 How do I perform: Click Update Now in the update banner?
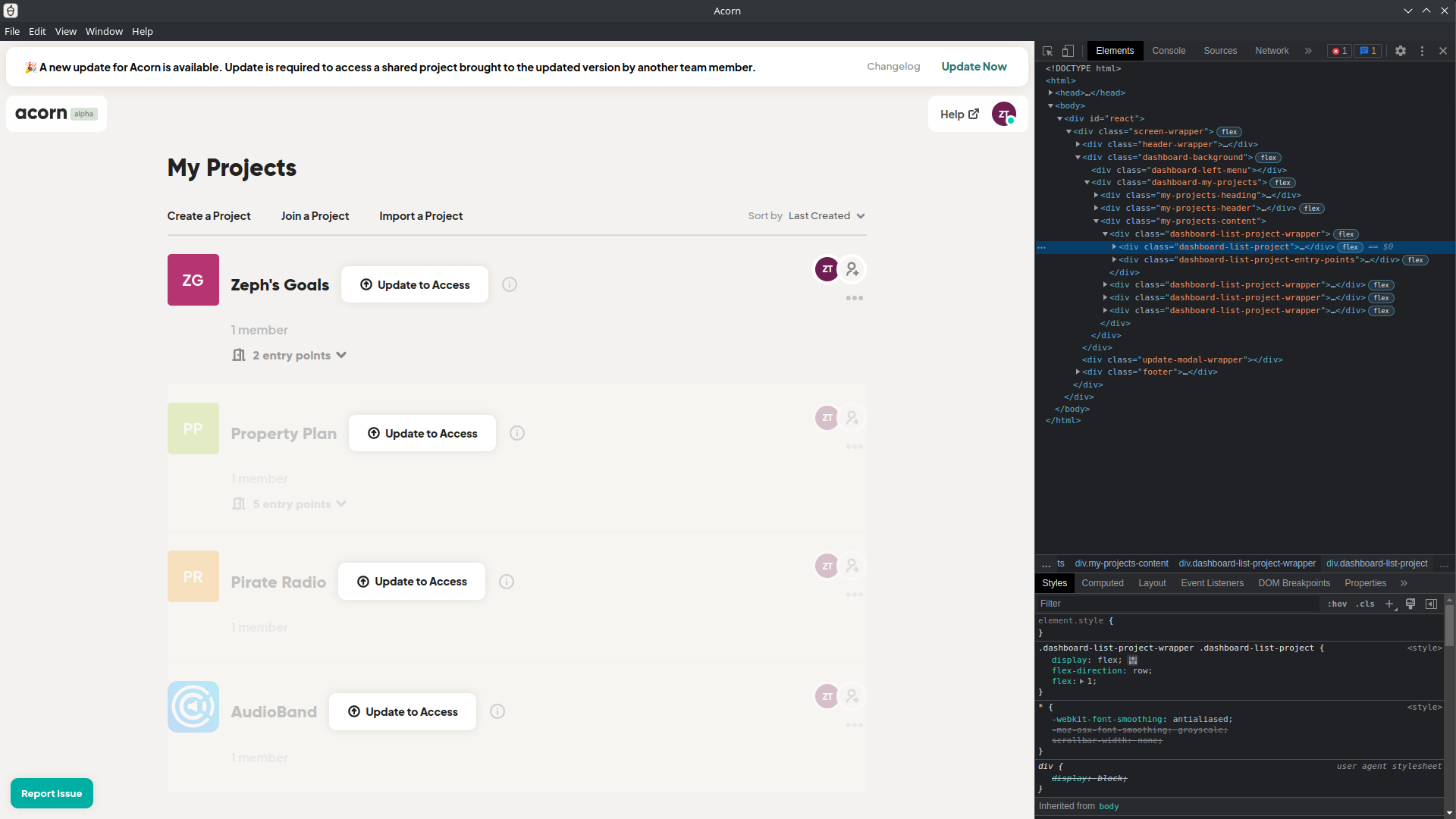click(974, 67)
